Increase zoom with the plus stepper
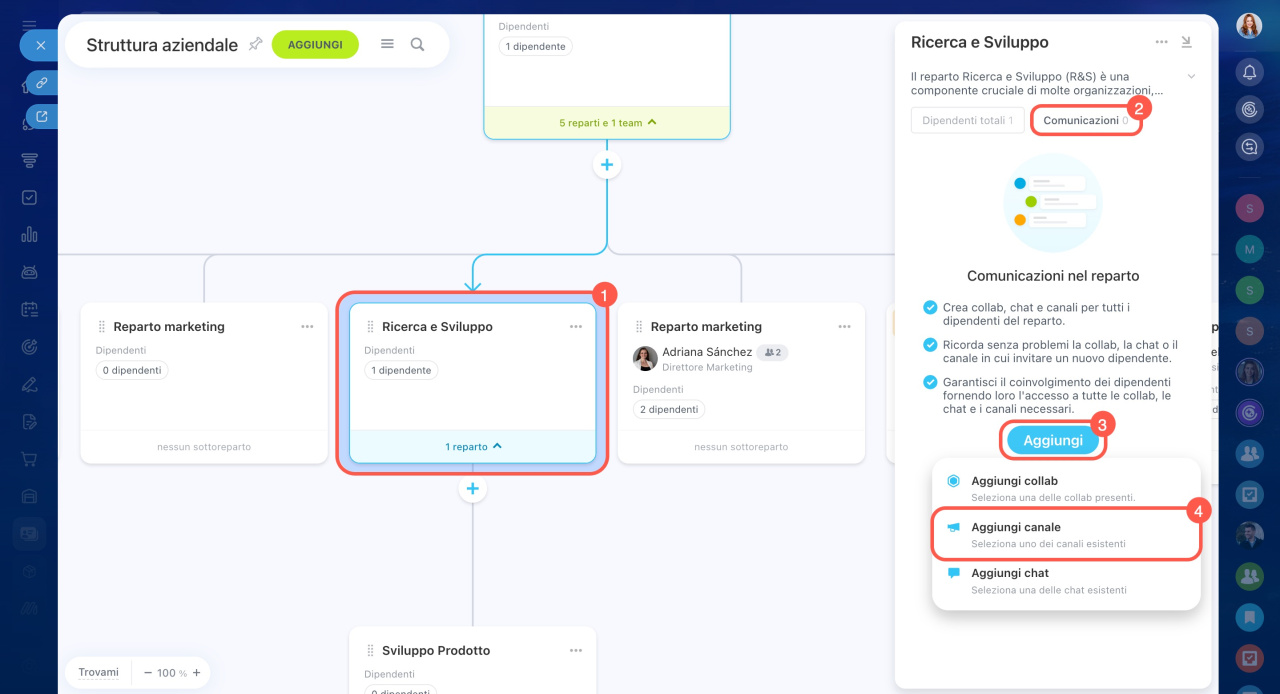This screenshot has height=694, width=1280. [196, 673]
